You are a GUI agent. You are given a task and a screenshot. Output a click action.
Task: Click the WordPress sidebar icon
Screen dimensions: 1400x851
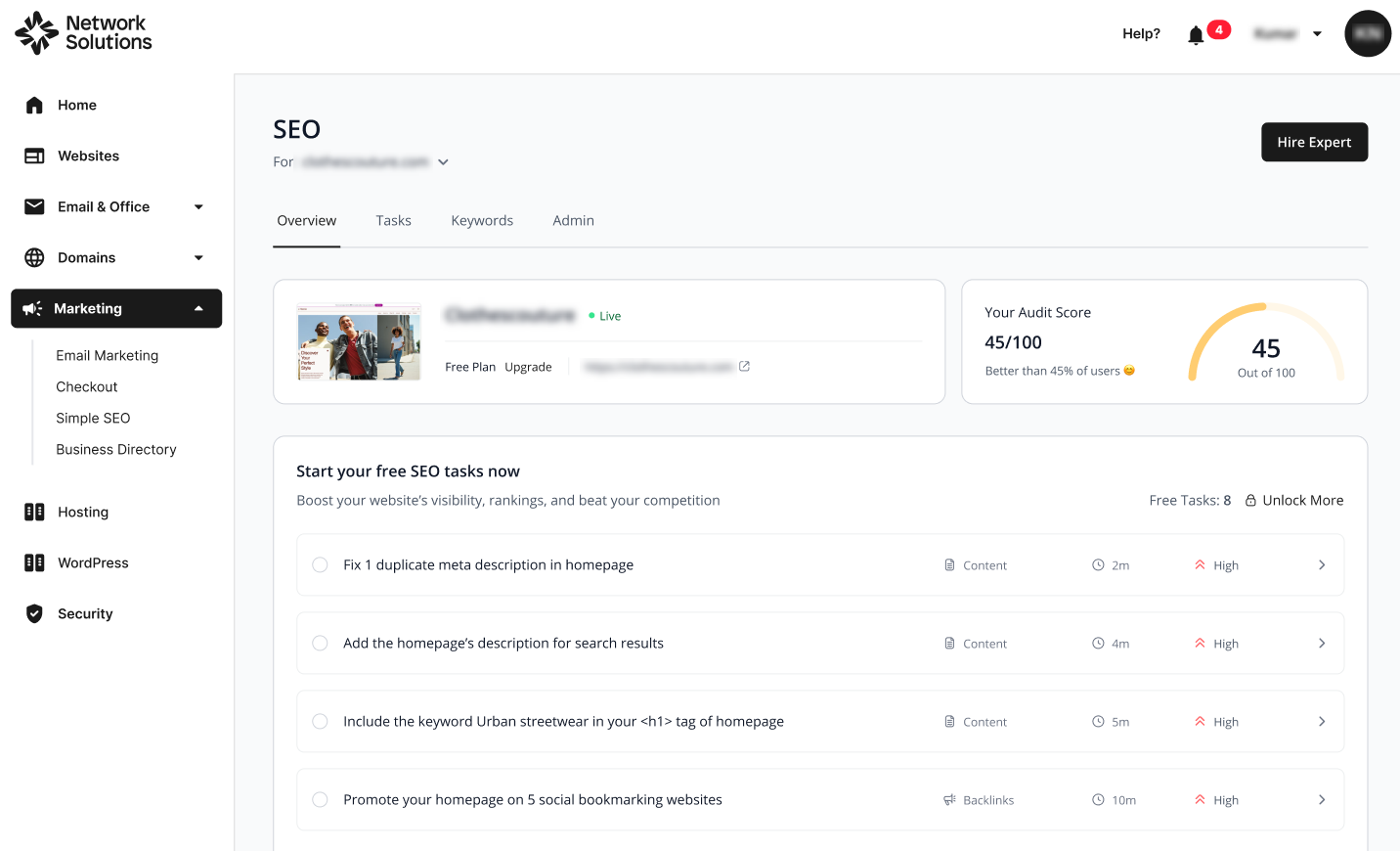(34, 562)
